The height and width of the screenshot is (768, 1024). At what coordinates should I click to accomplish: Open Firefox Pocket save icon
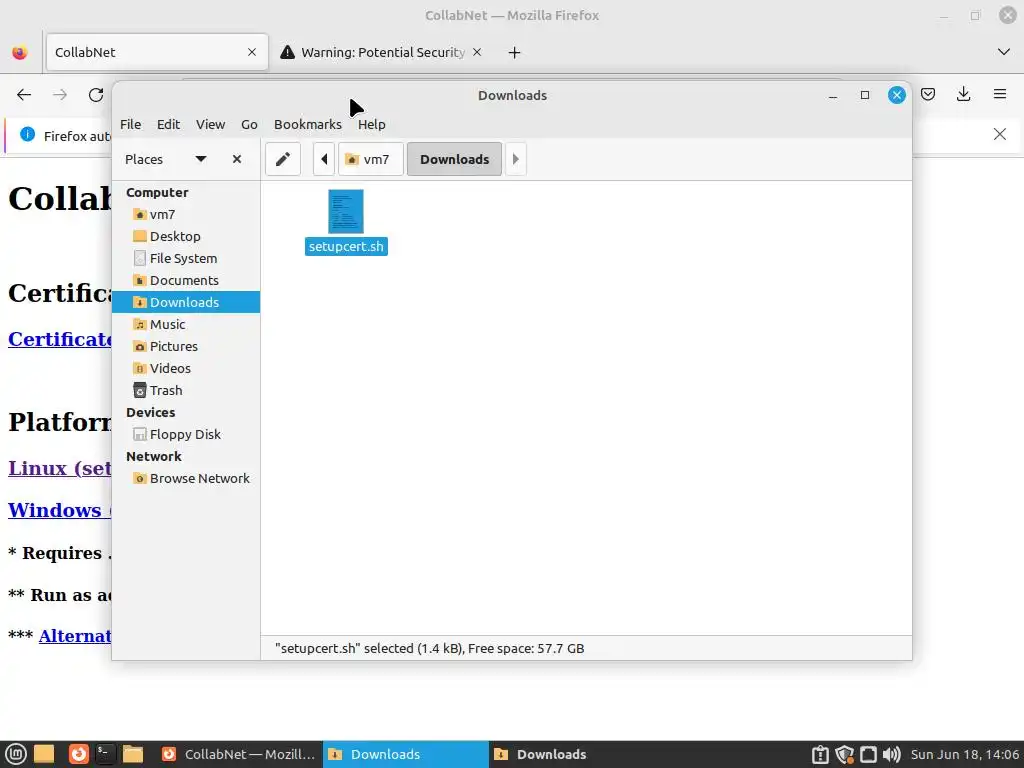pos(928,95)
